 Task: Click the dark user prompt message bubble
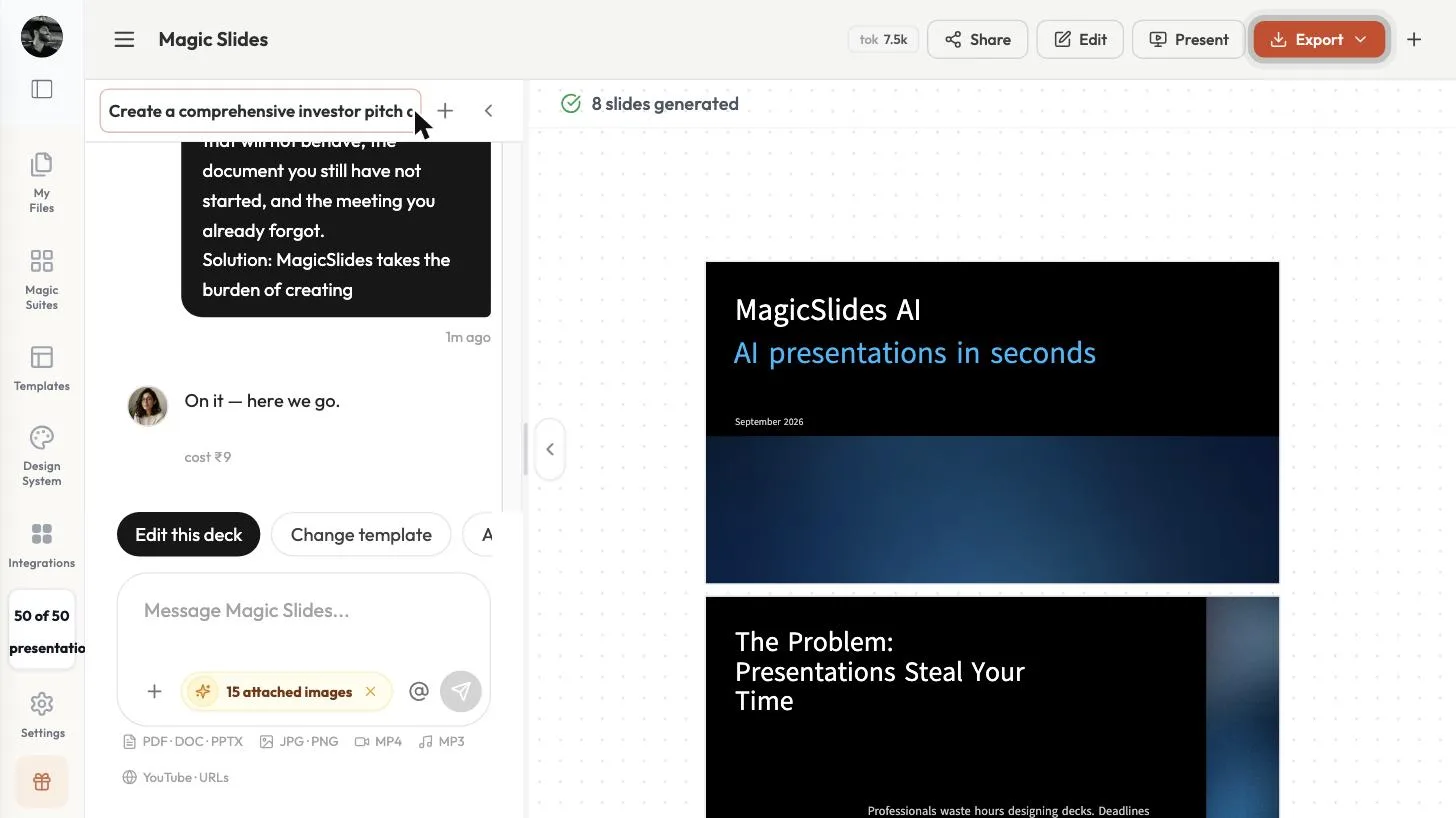pos(336,229)
